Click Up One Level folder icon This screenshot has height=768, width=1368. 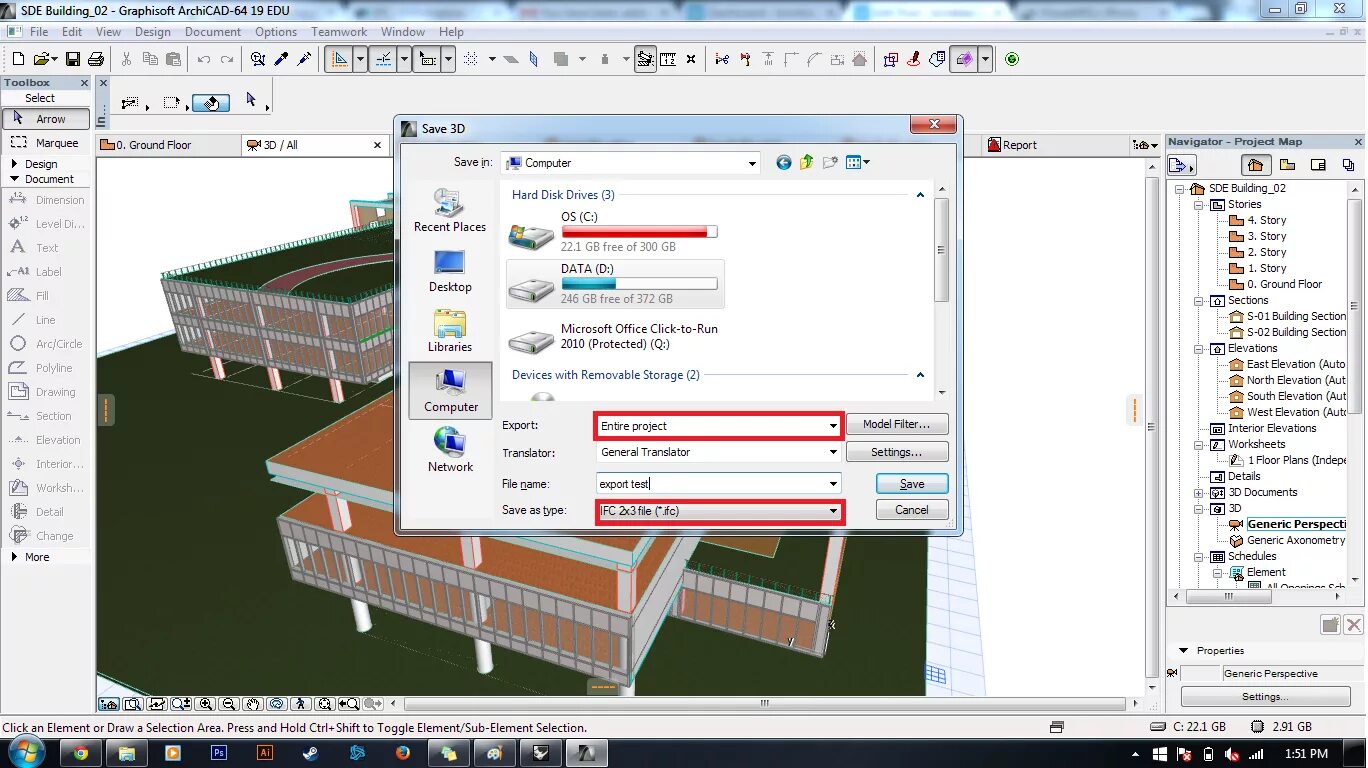807,162
